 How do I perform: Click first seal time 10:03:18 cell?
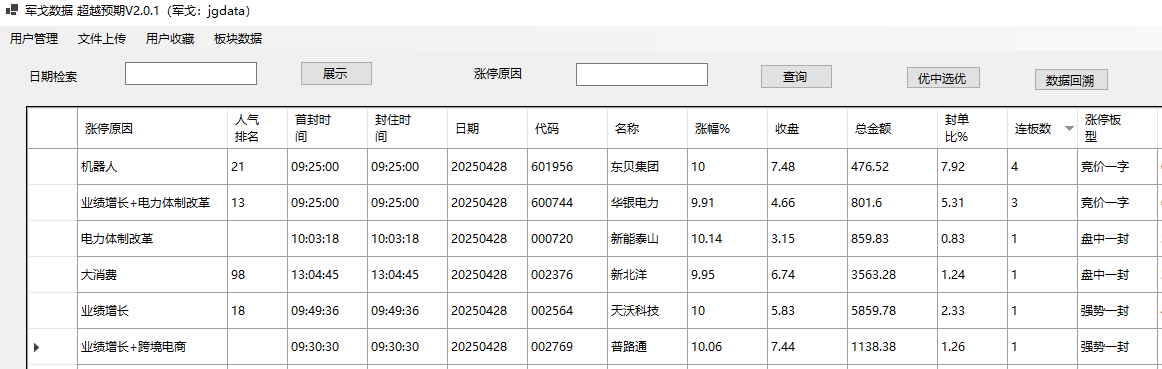pyautogui.click(x=327, y=239)
